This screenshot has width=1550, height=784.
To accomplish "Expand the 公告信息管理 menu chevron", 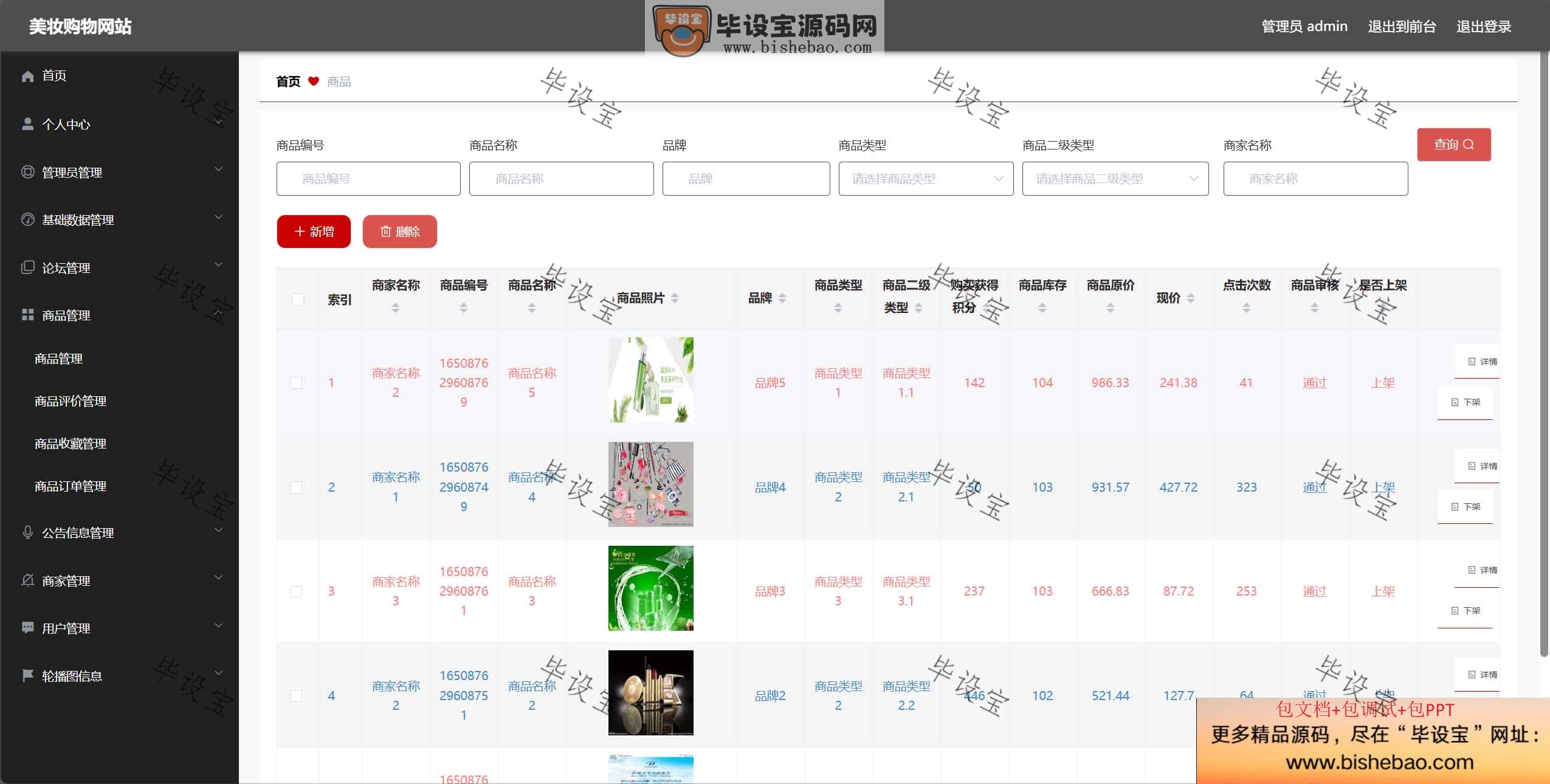I will click(x=219, y=530).
